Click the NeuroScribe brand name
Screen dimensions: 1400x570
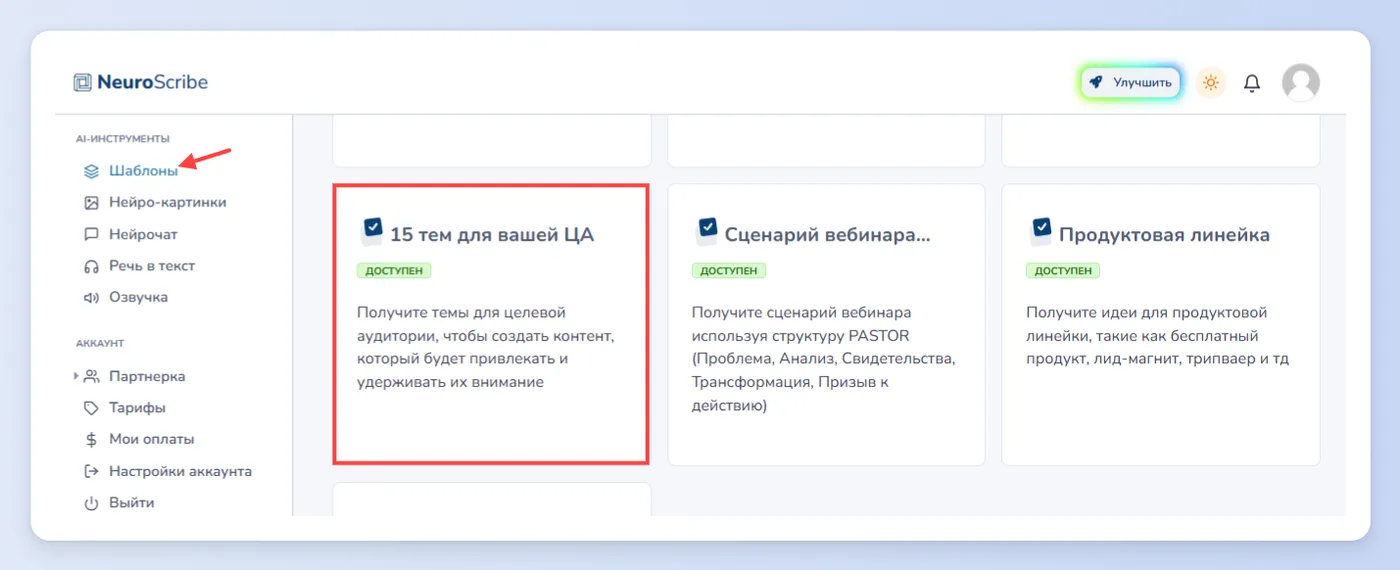[153, 82]
